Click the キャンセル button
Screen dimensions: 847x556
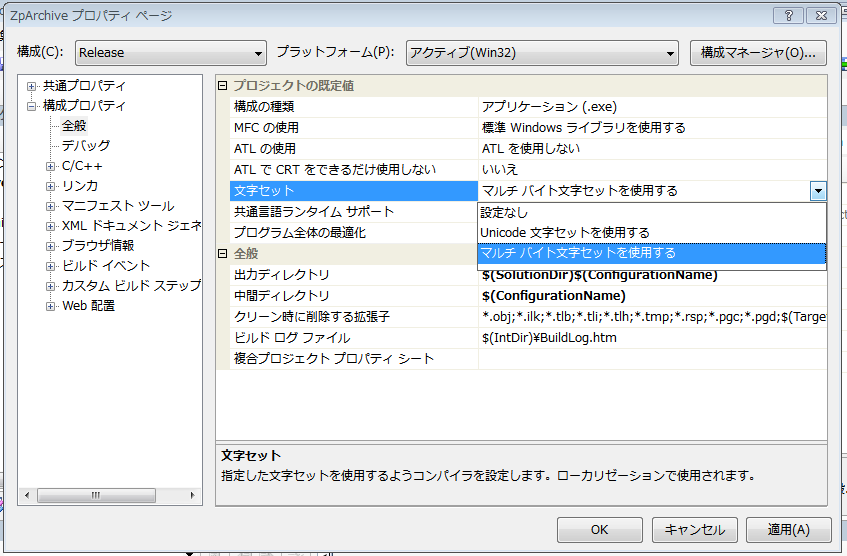tap(694, 530)
